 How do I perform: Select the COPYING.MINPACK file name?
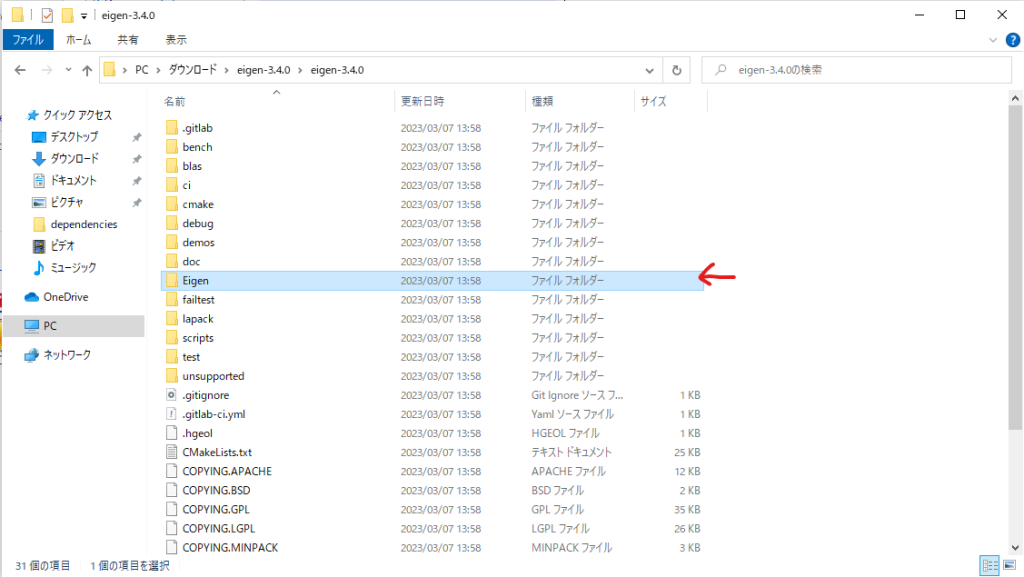tap(230, 548)
